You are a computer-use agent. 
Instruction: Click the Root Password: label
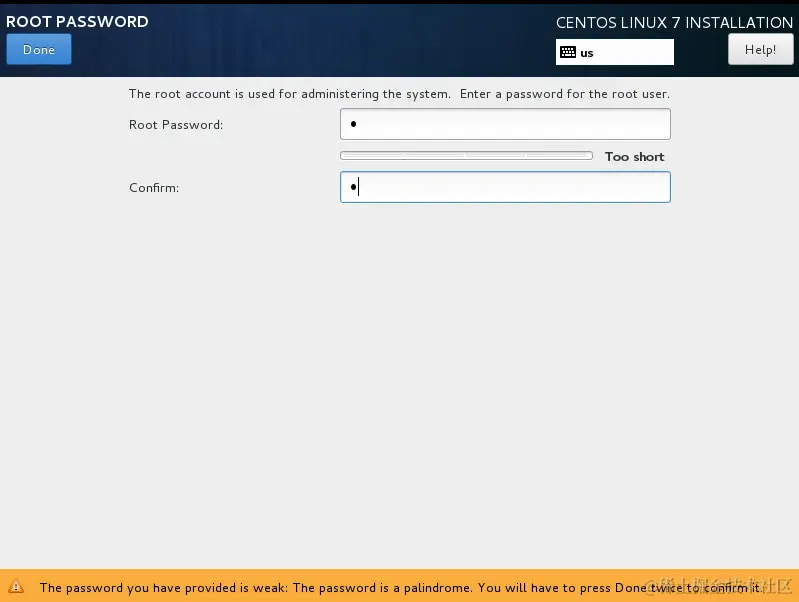[176, 125]
